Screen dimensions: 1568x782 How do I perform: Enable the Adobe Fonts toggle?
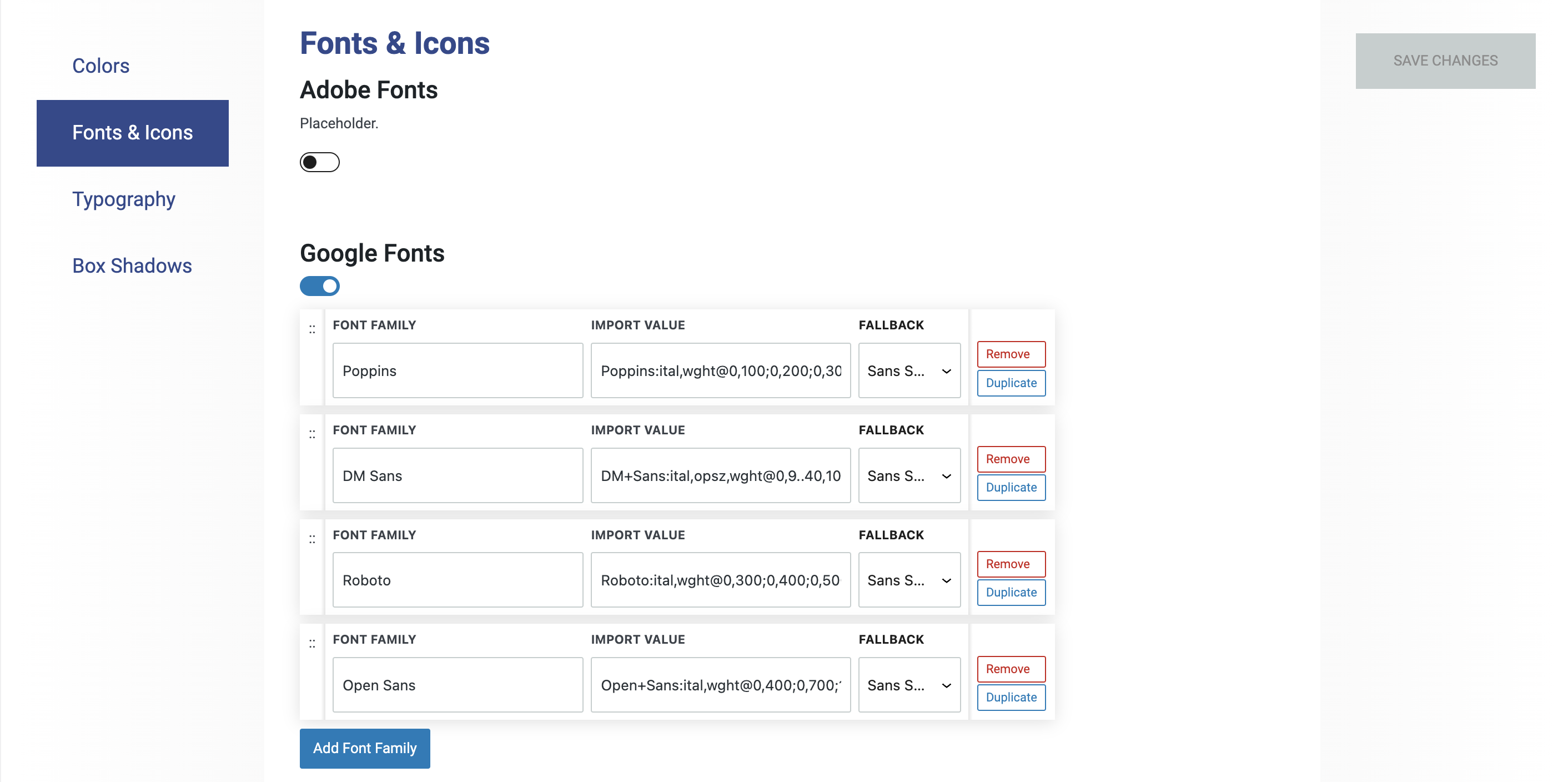click(x=320, y=162)
